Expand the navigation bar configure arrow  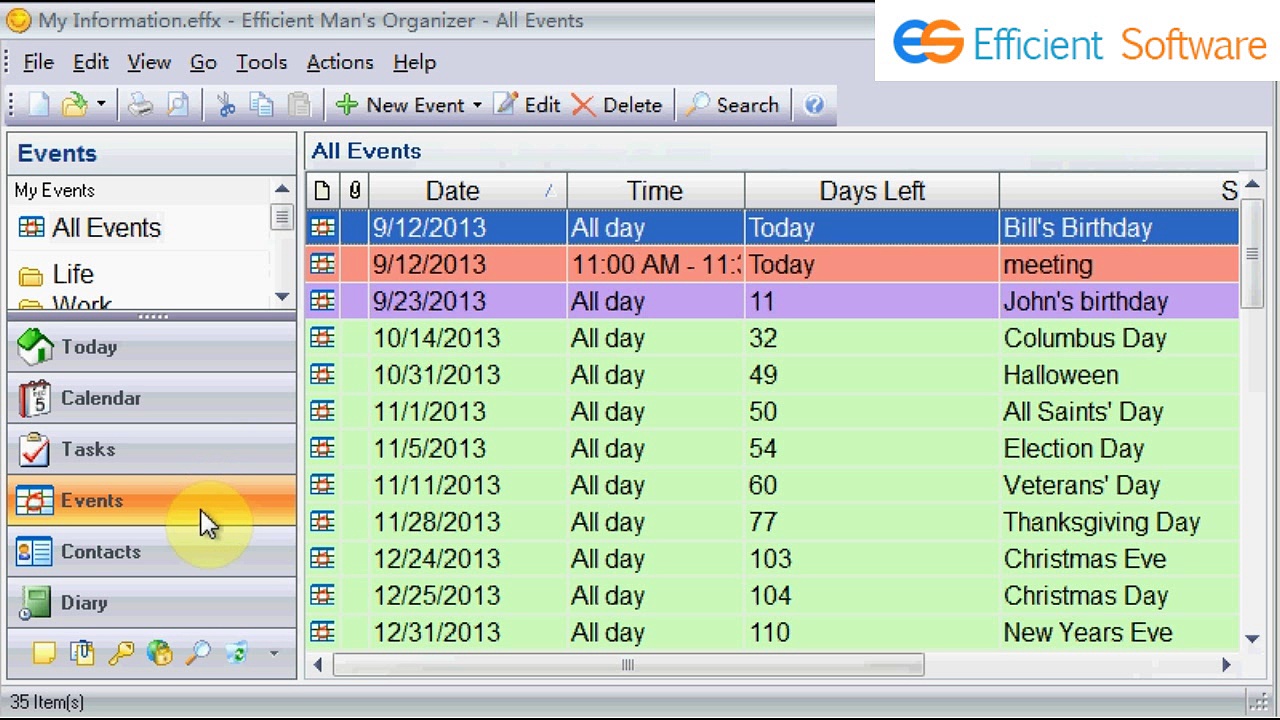click(273, 654)
